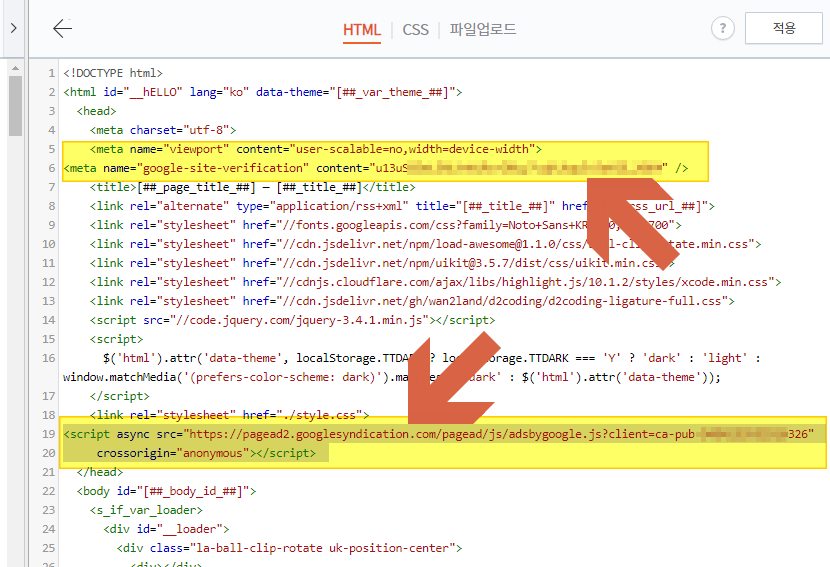Viewport: 830px width, 567px height.
Task: Click the jquery-3.4.1.min.js script line
Action: (292, 320)
